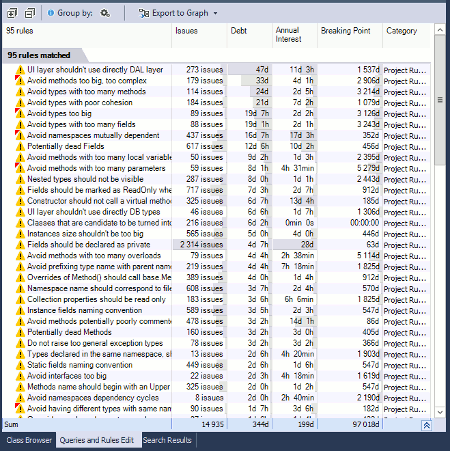Click the vertical scrollbar thumb
Image resolution: width=450 pixels, height=451 pixels.
pyautogui.click(x=440, y=100)
